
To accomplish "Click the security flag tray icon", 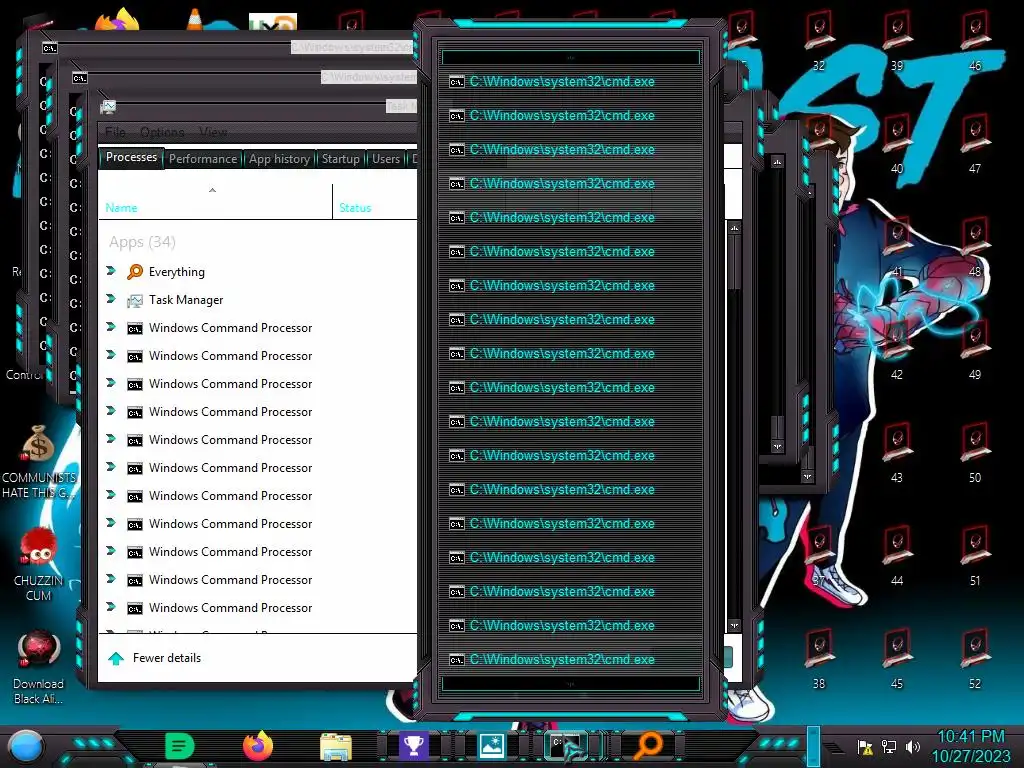I will [x=865, y=746].
